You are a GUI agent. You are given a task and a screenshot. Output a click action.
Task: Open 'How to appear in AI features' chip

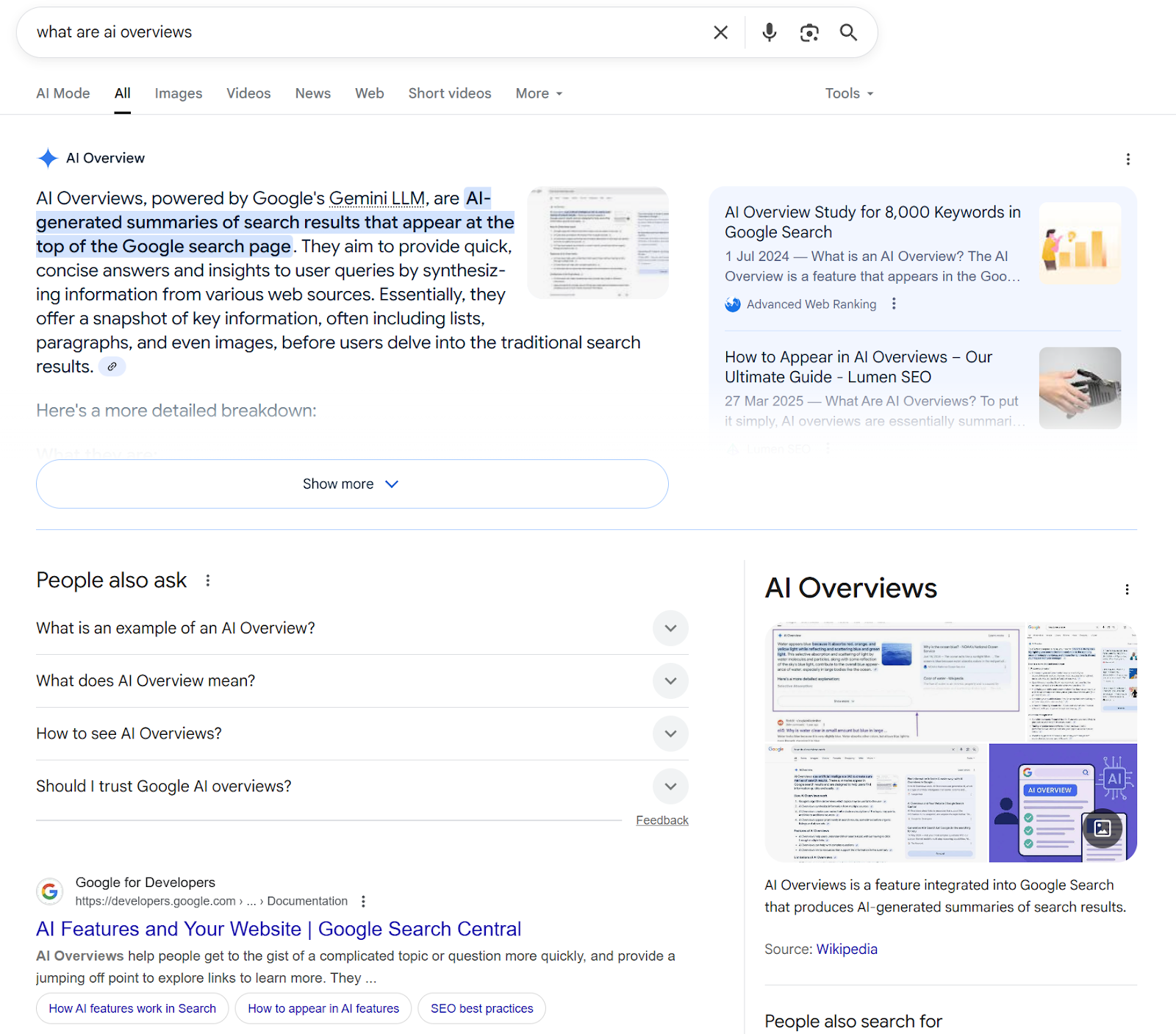point(323,1008)
